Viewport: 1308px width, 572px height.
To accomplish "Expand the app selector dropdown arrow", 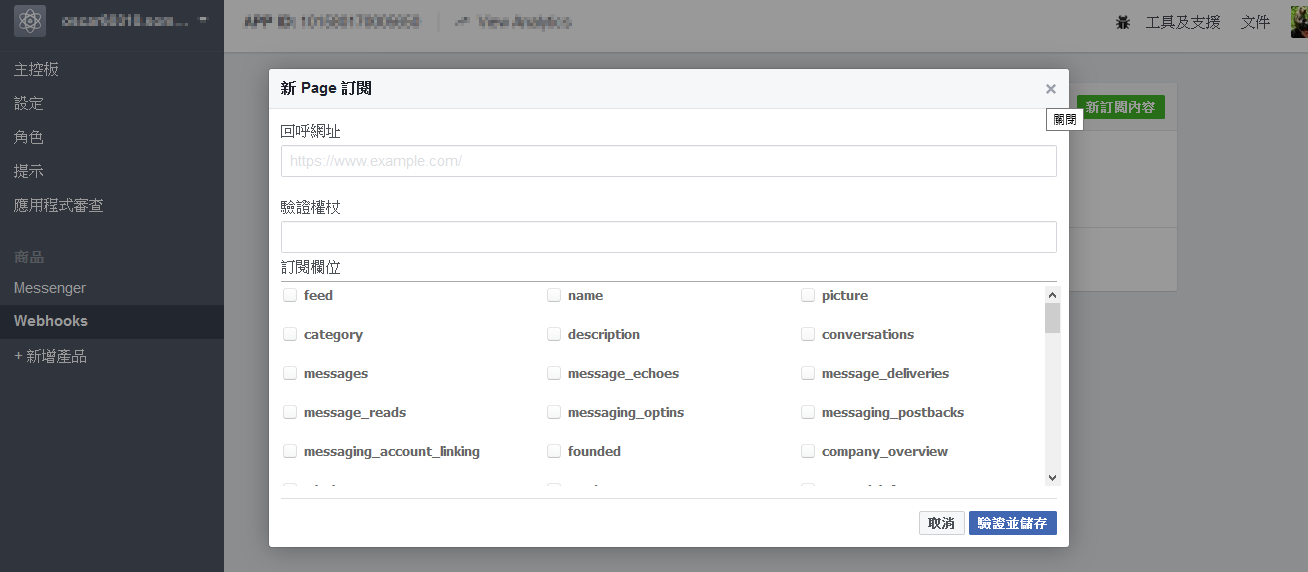I will (203, 21).
